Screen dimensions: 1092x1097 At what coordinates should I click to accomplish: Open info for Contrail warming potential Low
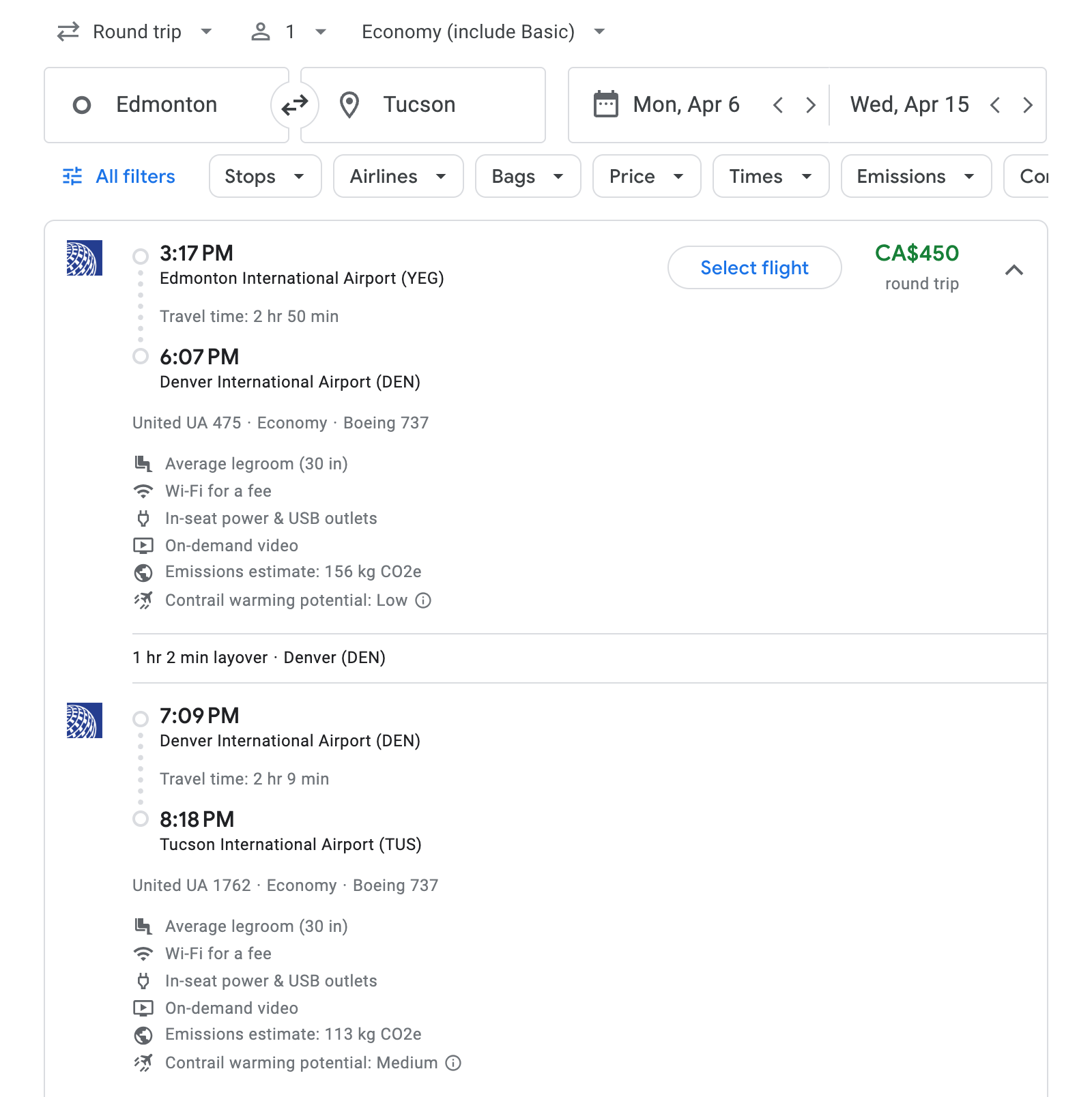pos(423,600)
